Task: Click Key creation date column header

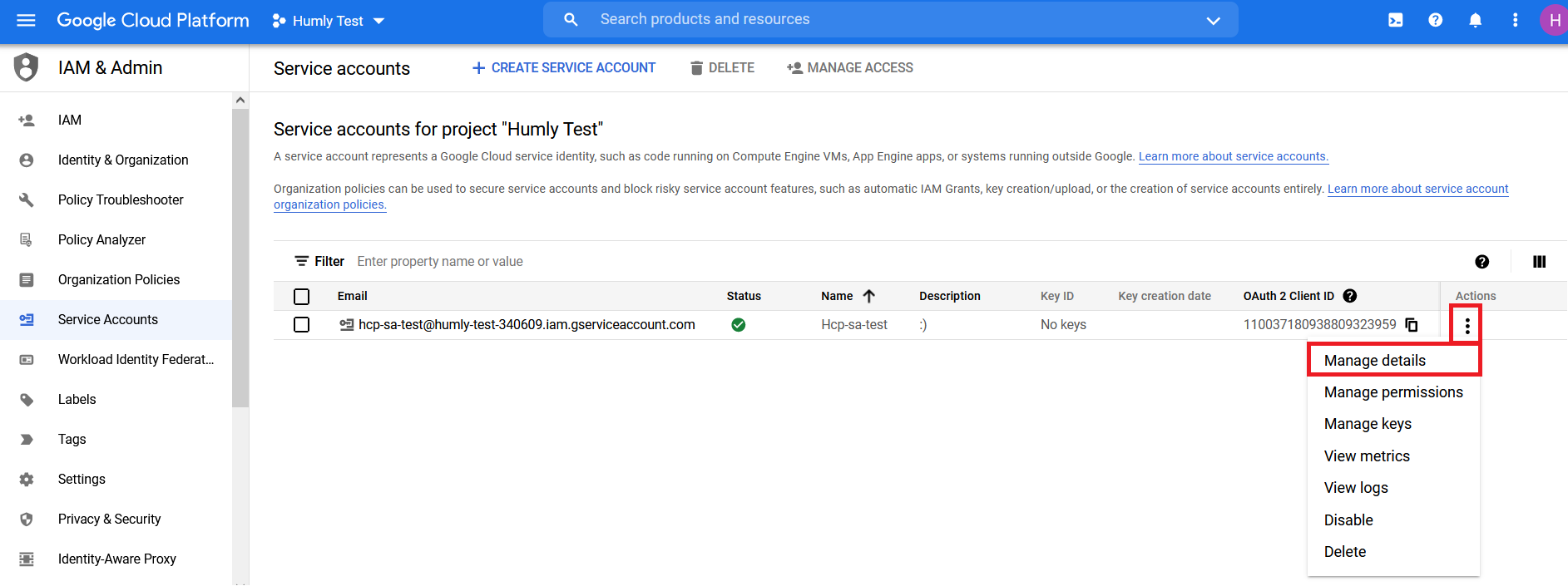Action: pyautogui.click(x=1165, y=296)
